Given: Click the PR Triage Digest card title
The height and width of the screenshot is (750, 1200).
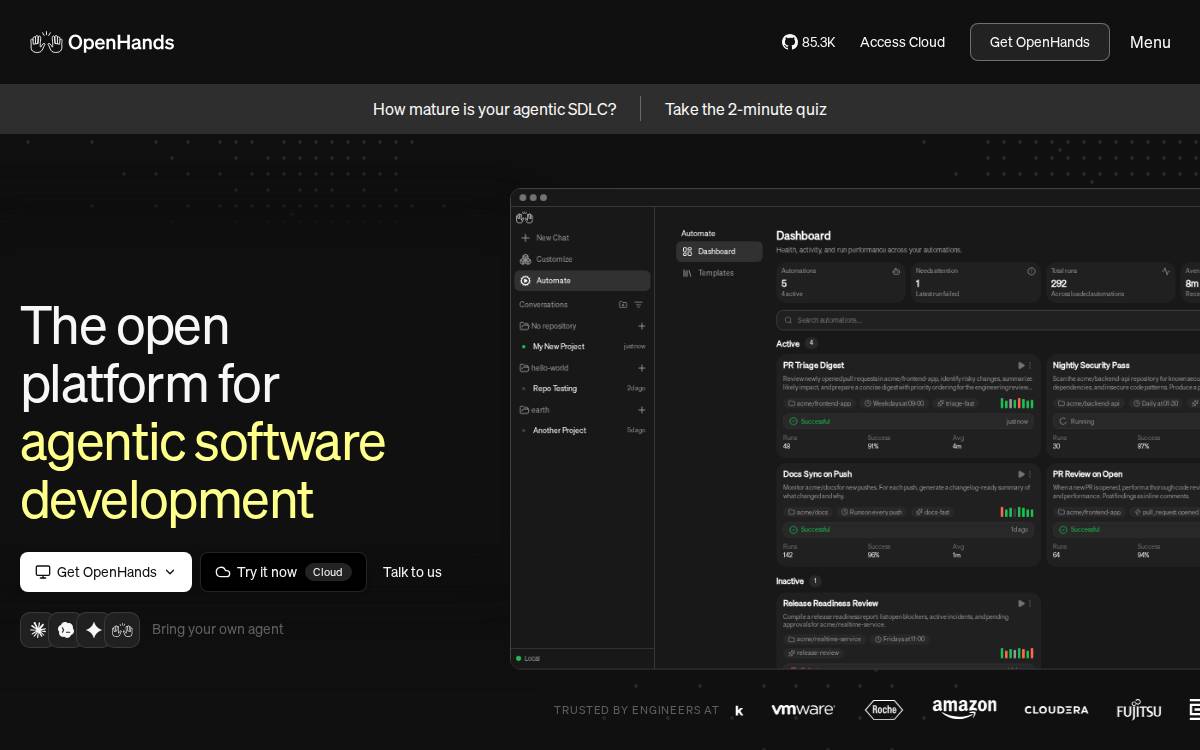Looking at the screenshot, I should [x=813, y=366].
